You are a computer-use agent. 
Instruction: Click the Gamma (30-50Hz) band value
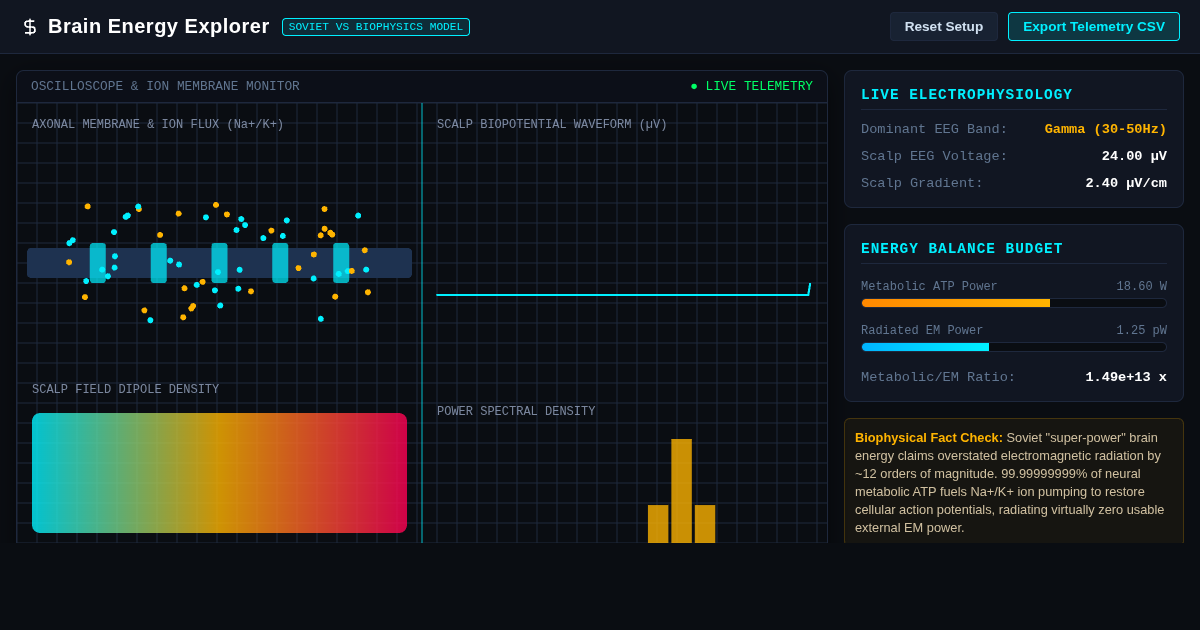point(1106,129)
